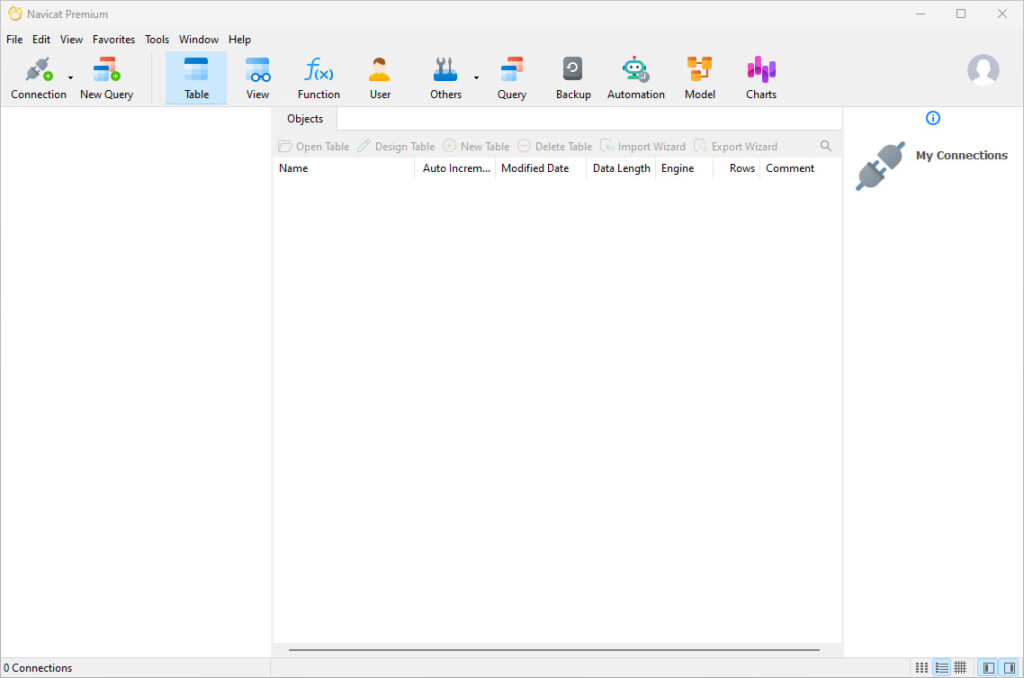Click the "0 Connections" status text
The image size is (1024, 678).
tap(38, 668)
